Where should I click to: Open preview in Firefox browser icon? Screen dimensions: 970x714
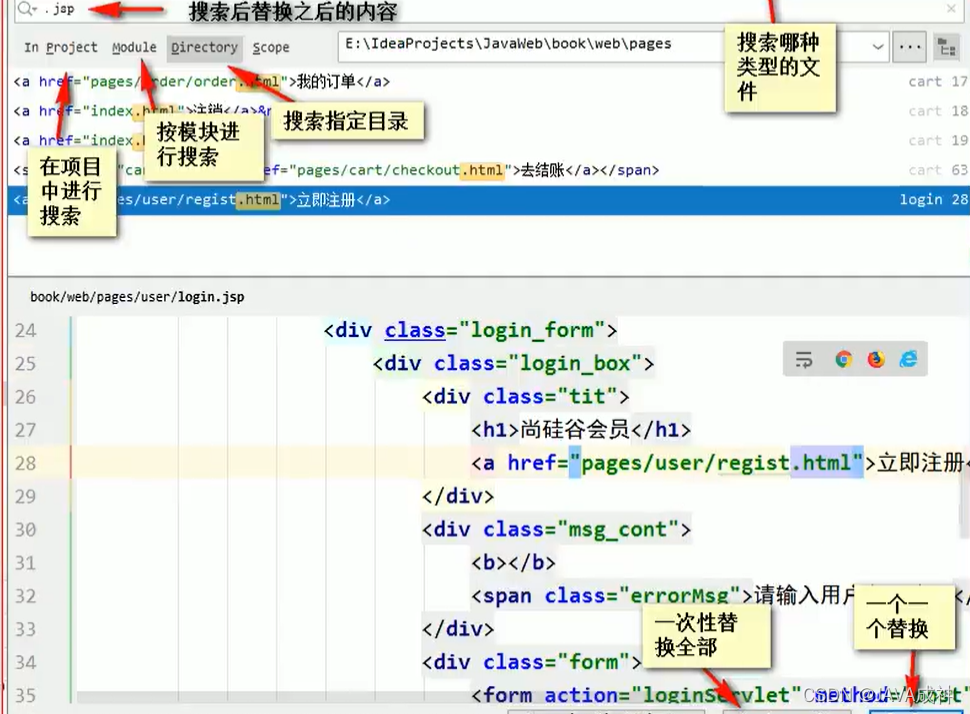point(876,359)
